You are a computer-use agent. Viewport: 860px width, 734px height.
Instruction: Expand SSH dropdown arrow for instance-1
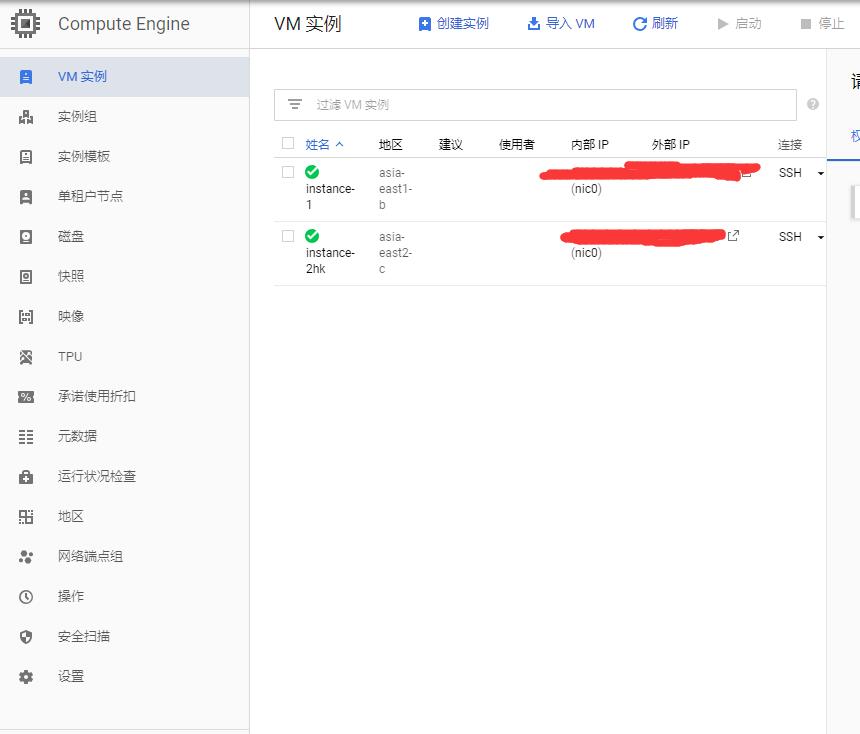(821, 173)
